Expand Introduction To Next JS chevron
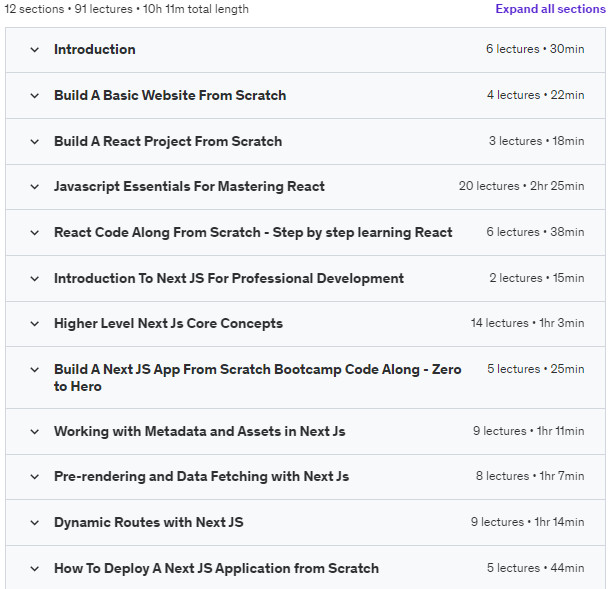The width and height of the screenshot is (612, 589). [35, 279]
